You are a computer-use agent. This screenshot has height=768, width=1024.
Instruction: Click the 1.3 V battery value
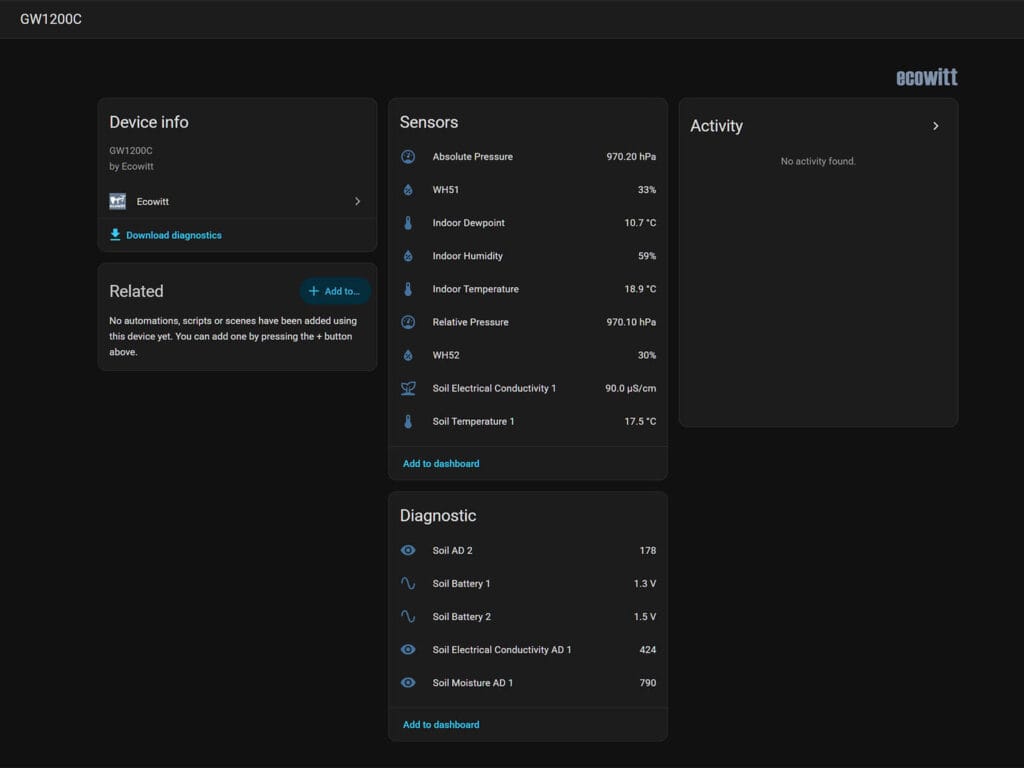[645, 584]
